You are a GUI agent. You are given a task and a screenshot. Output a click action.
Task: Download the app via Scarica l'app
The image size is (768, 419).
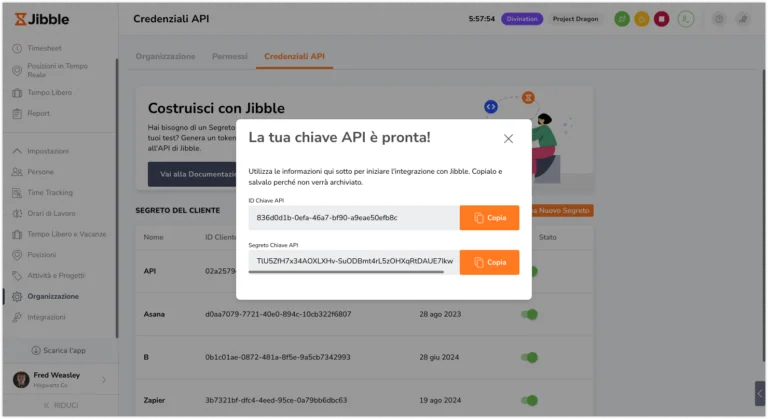59,350
